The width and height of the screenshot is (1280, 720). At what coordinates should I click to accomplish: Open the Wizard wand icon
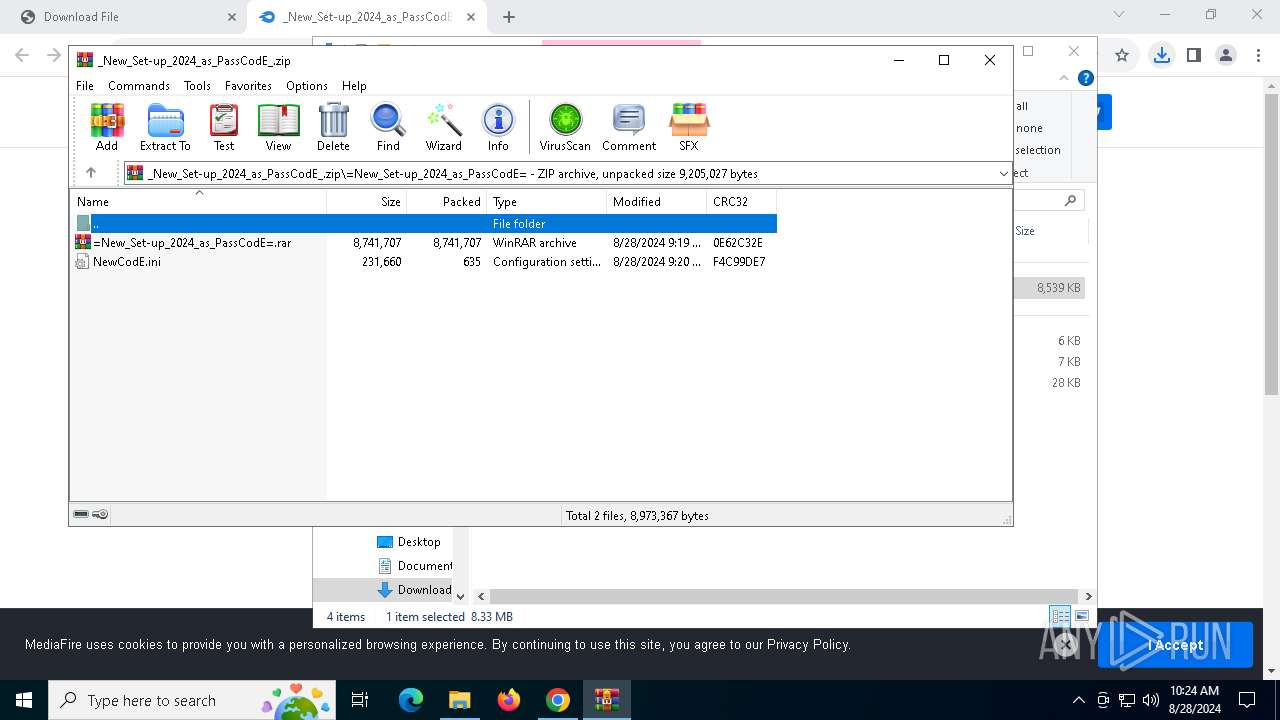pos(443,127)
